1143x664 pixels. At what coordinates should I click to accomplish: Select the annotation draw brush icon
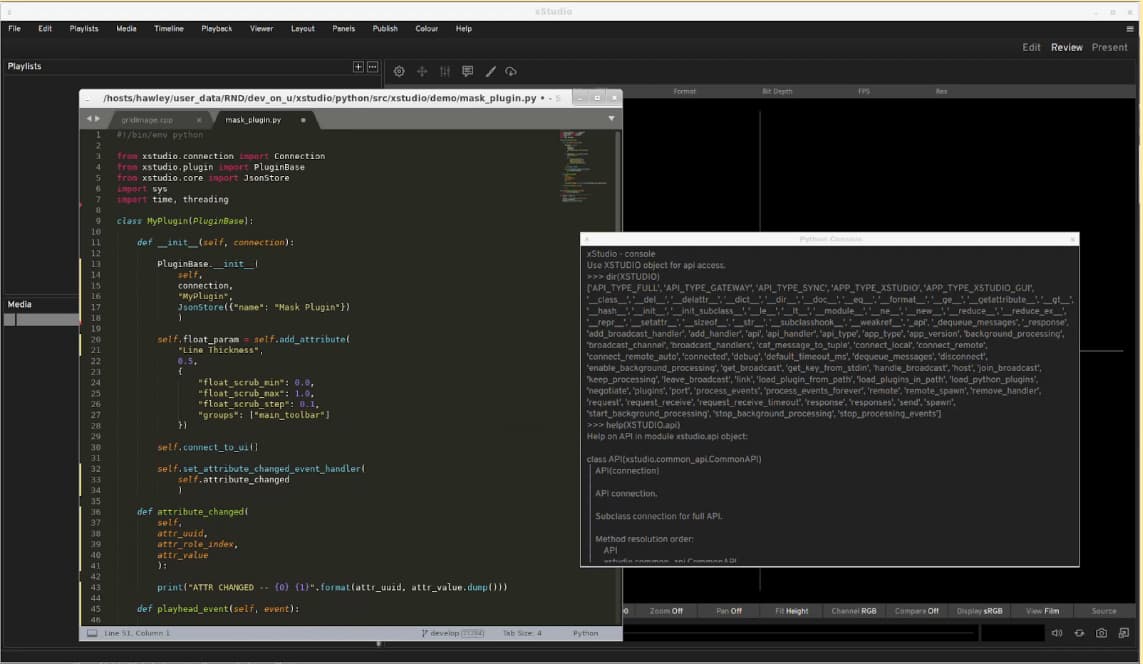point(490,71)
